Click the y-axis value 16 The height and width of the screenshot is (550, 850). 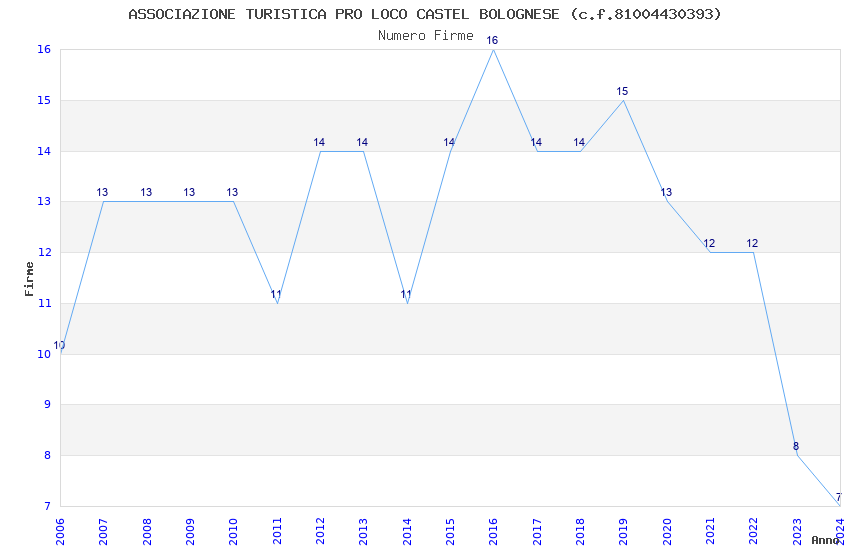pos(43,49)
